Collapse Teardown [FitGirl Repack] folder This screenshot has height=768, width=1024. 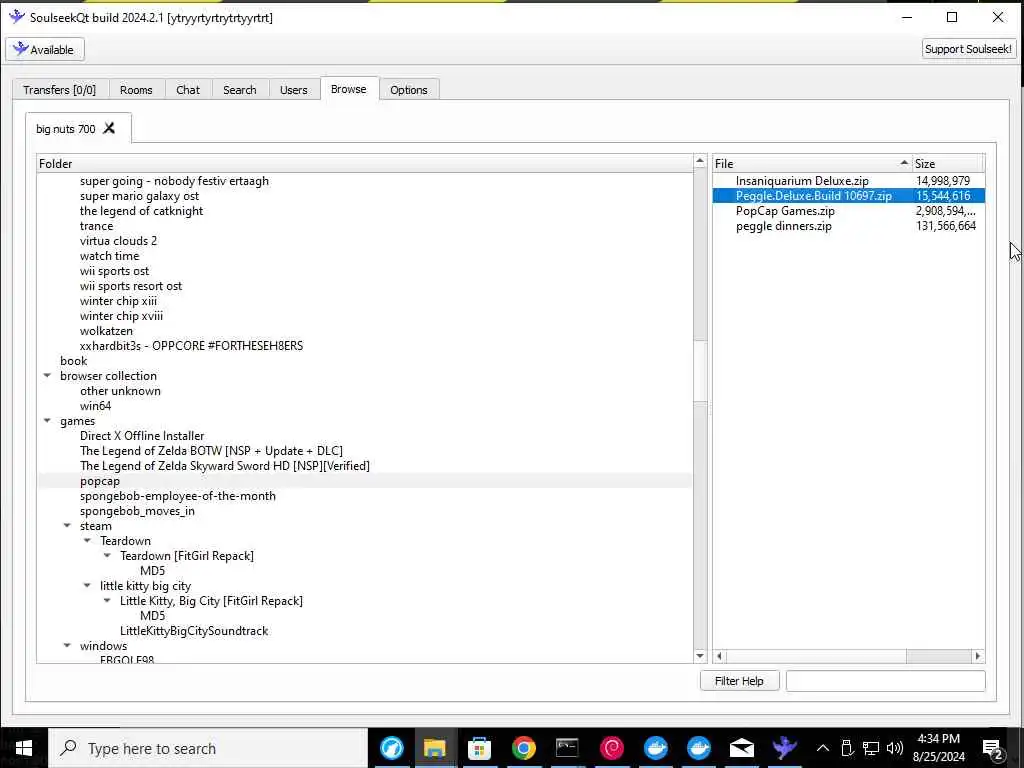pos(107,556)
